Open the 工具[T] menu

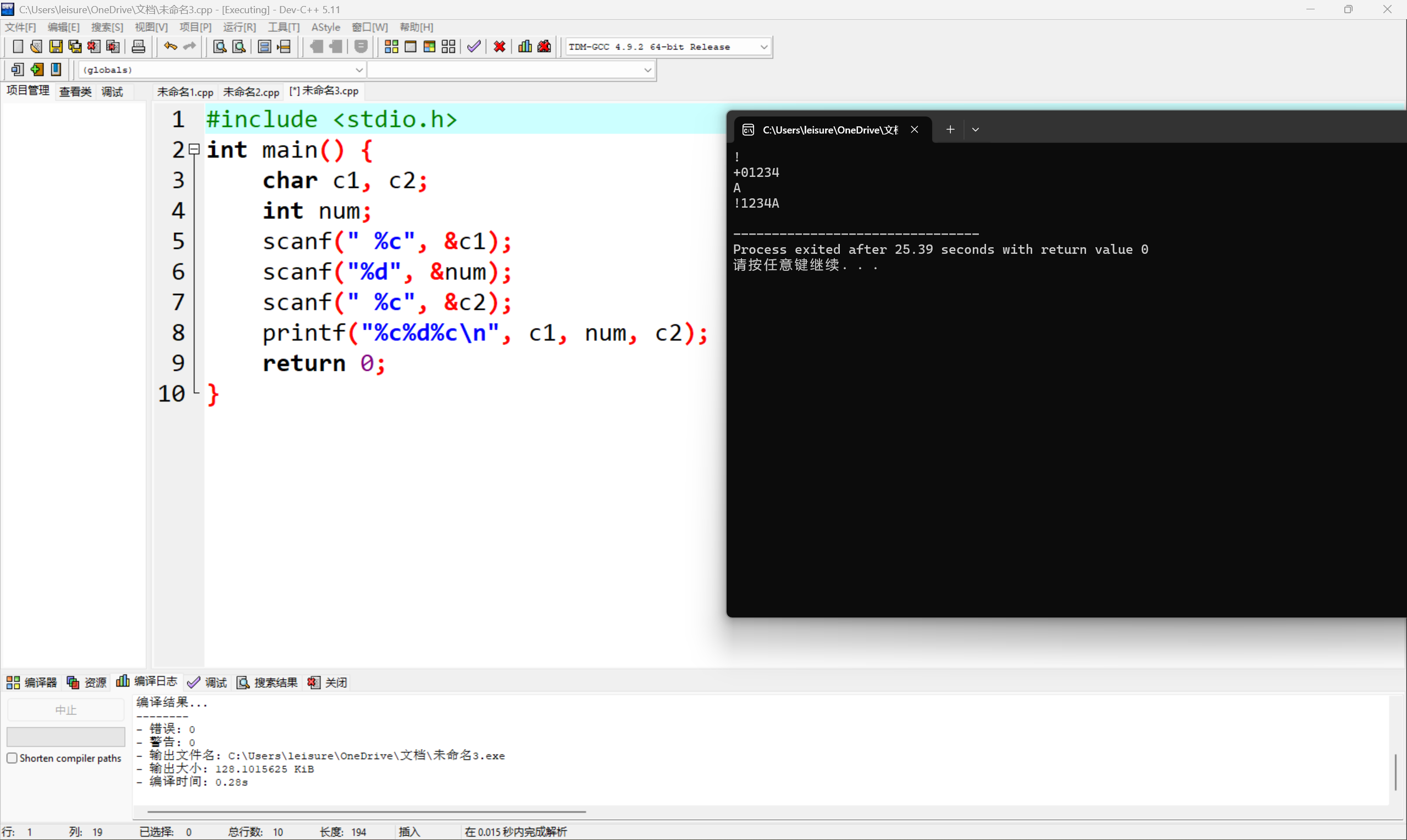[283, 26]
